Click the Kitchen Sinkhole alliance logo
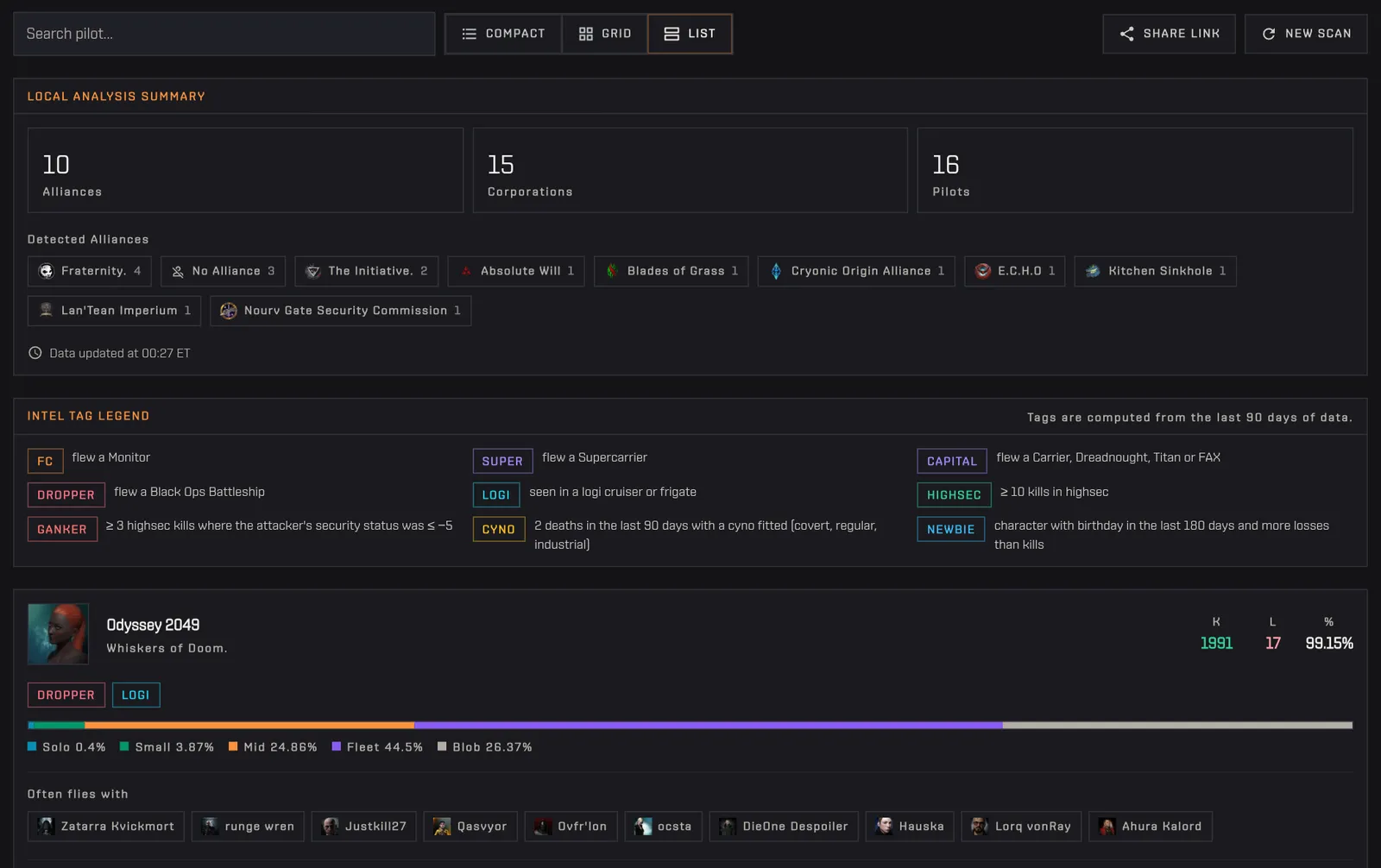This screenshot has height=868, width=1381. [1093, 271]
